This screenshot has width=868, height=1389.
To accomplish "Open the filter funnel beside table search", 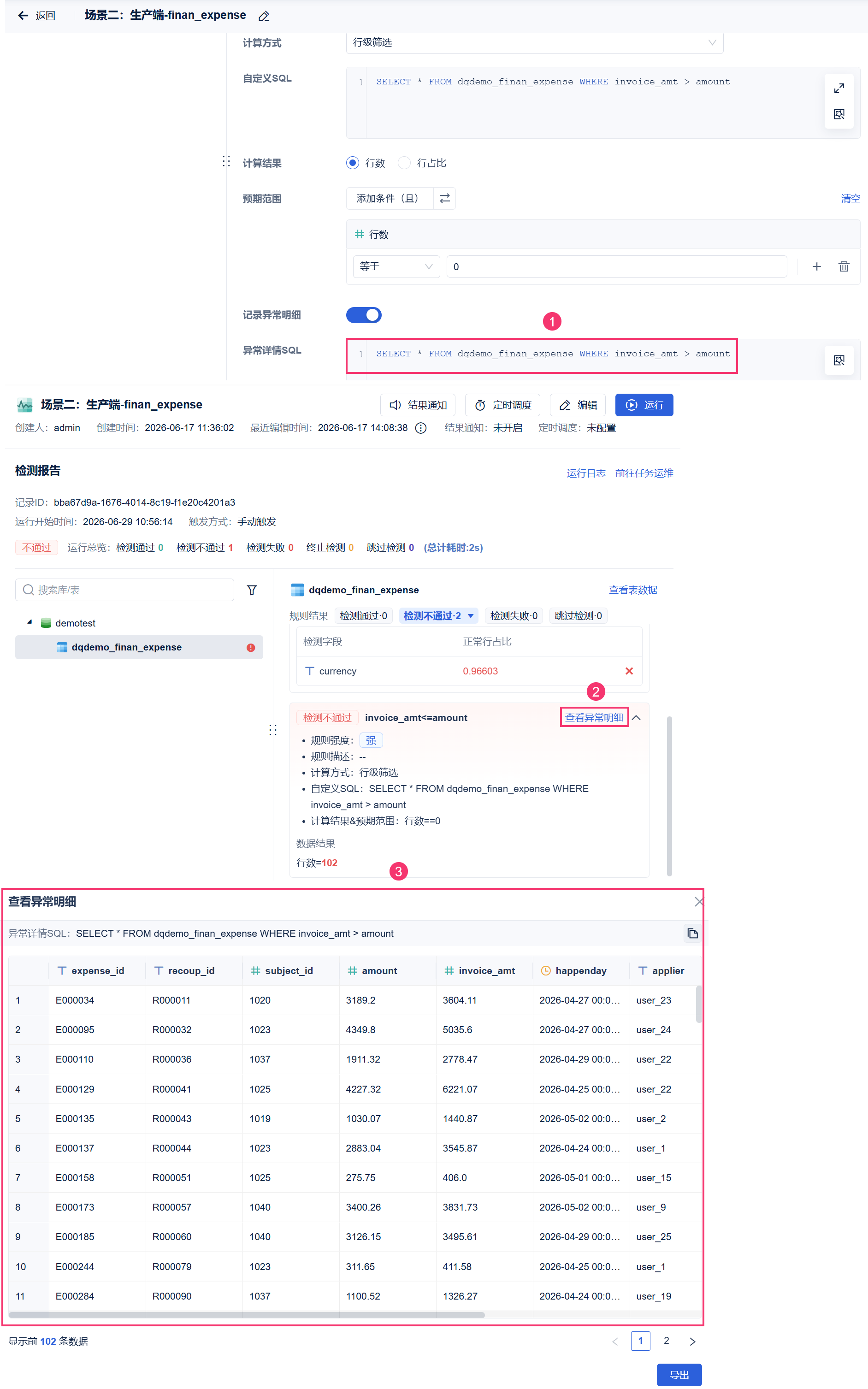I will tap(251, 590).
